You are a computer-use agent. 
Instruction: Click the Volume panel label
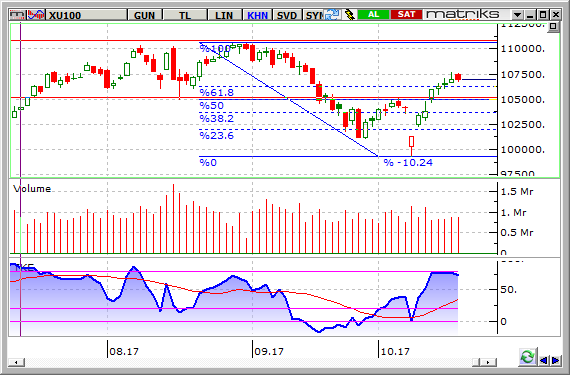point(32,189)
